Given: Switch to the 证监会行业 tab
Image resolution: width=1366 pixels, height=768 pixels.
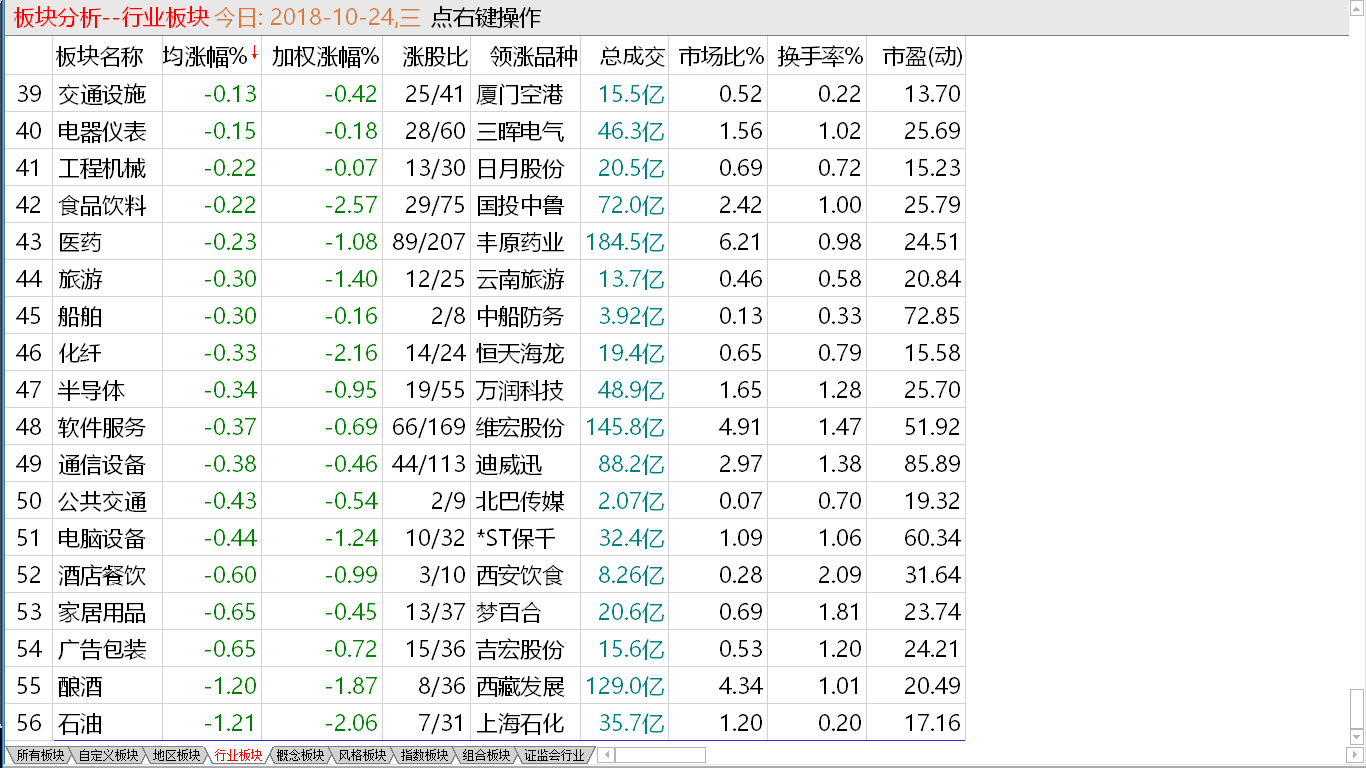Looking at the screenshot, I should pos(554,755).
